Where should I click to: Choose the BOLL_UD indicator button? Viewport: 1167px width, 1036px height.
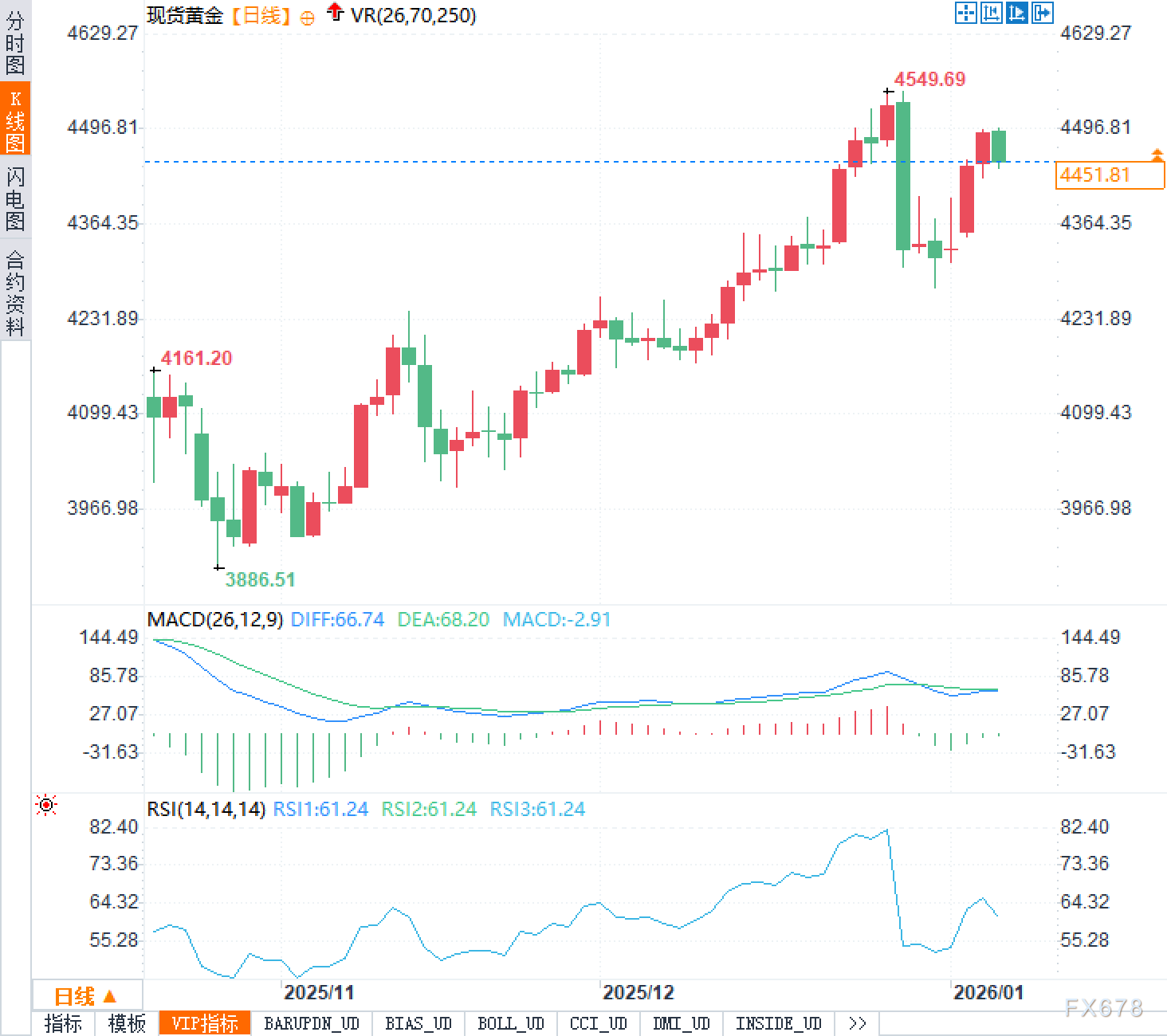tap(510, 1023)
